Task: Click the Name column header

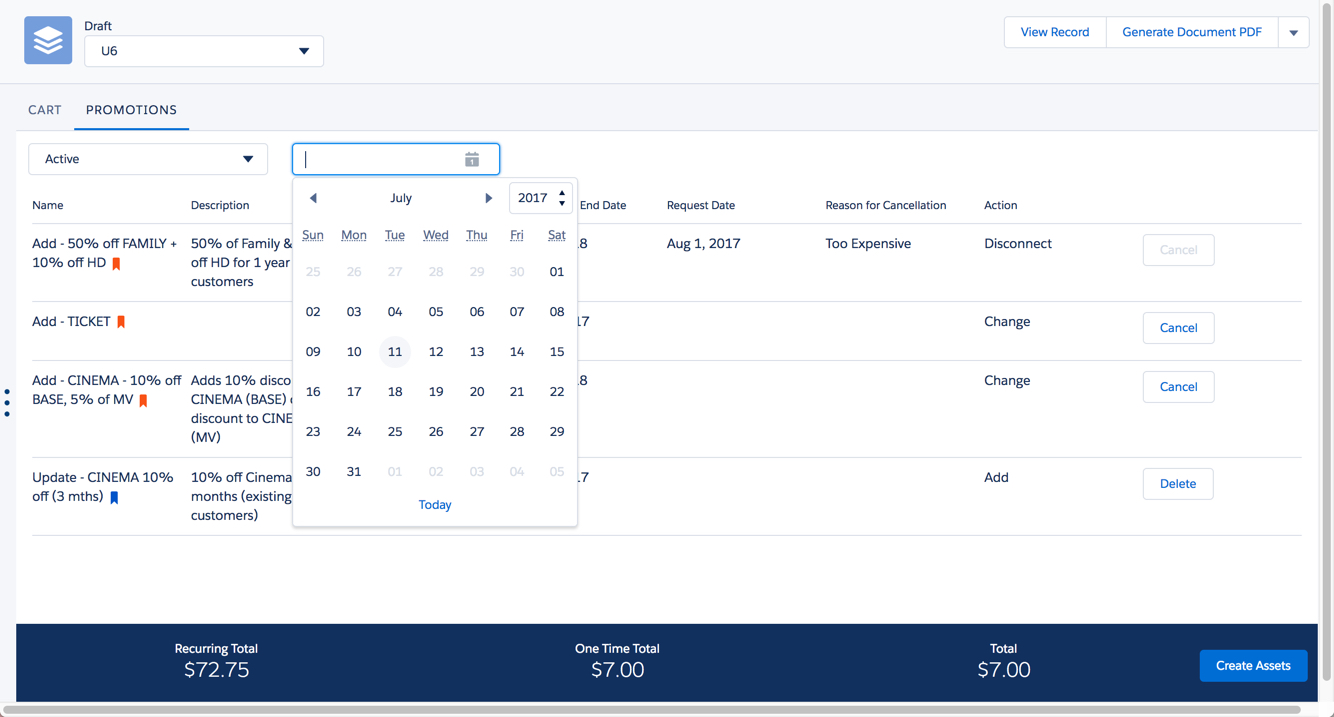Action: [x=48, y=205]
